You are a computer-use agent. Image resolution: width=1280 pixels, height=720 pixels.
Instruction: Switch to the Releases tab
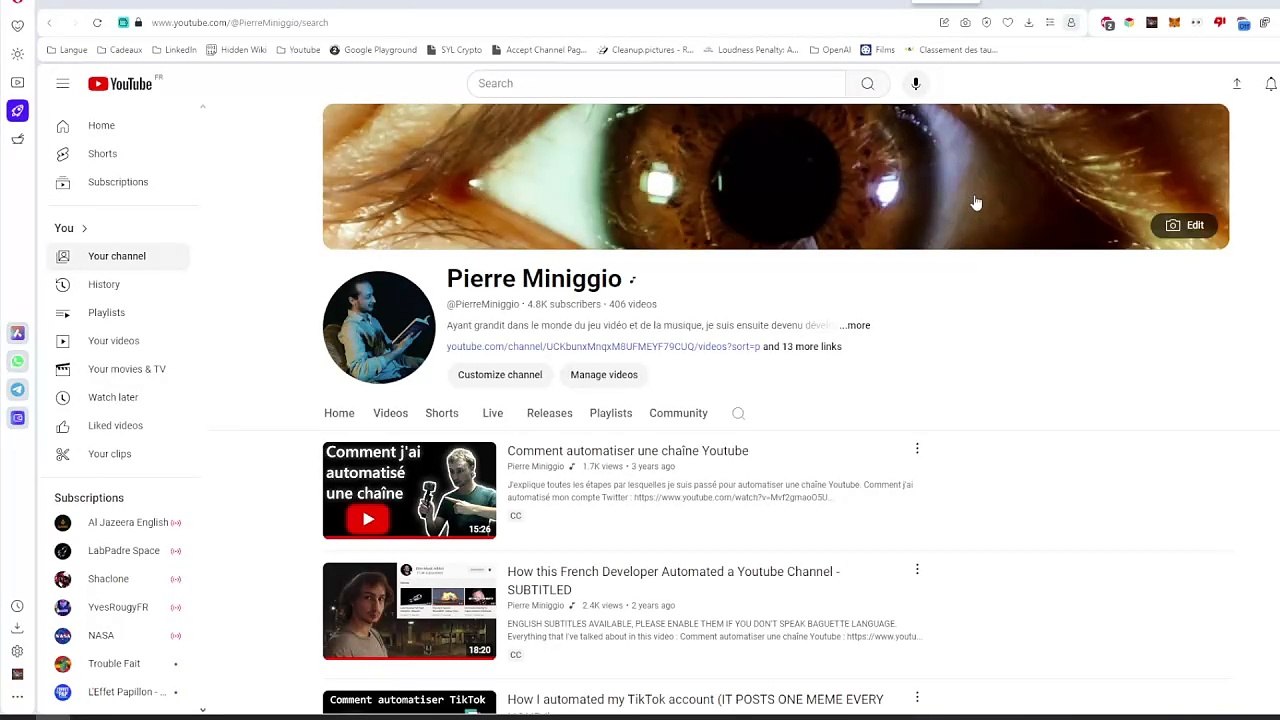pos(550,413)
